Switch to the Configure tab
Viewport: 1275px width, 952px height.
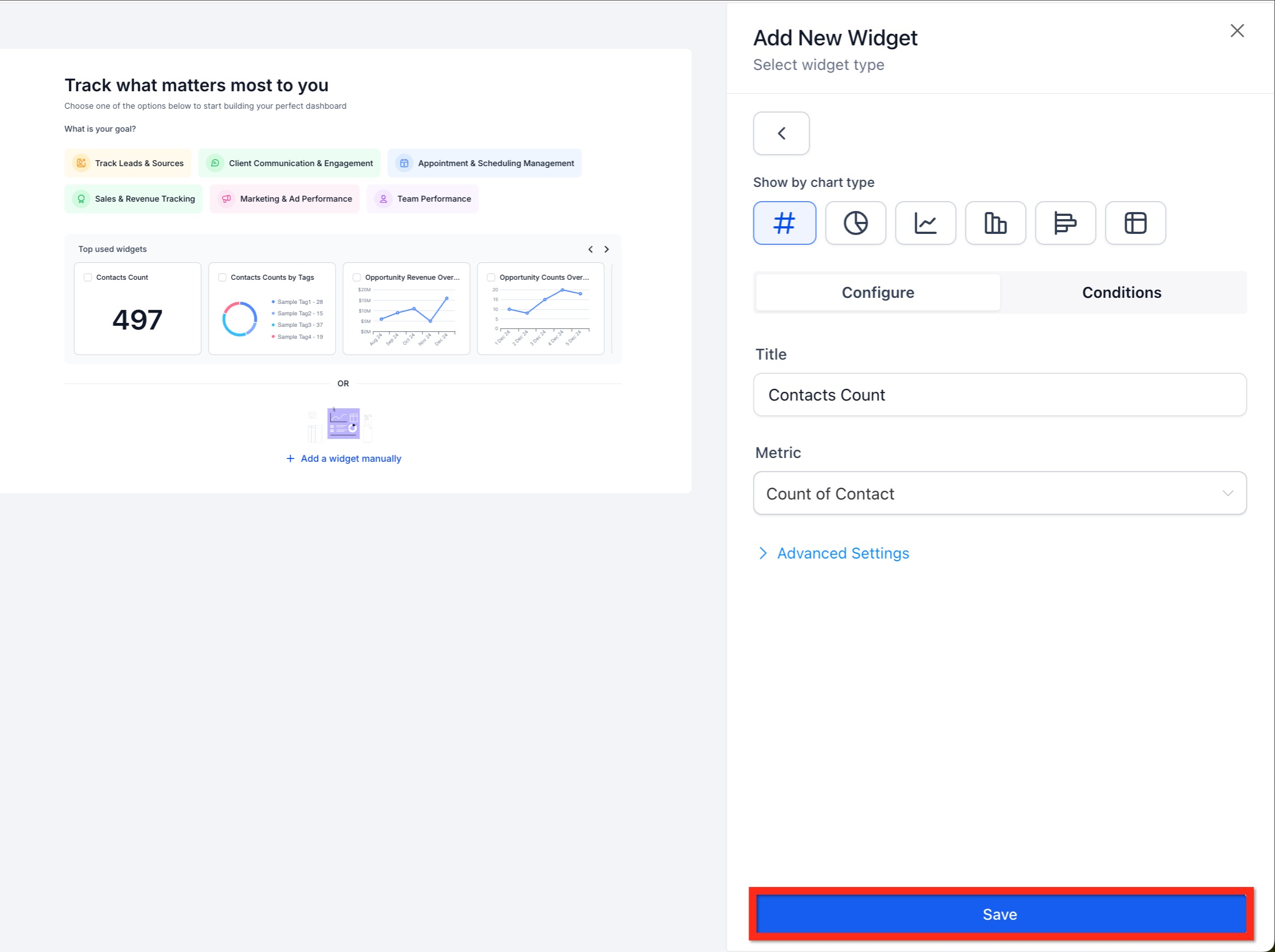878,293
